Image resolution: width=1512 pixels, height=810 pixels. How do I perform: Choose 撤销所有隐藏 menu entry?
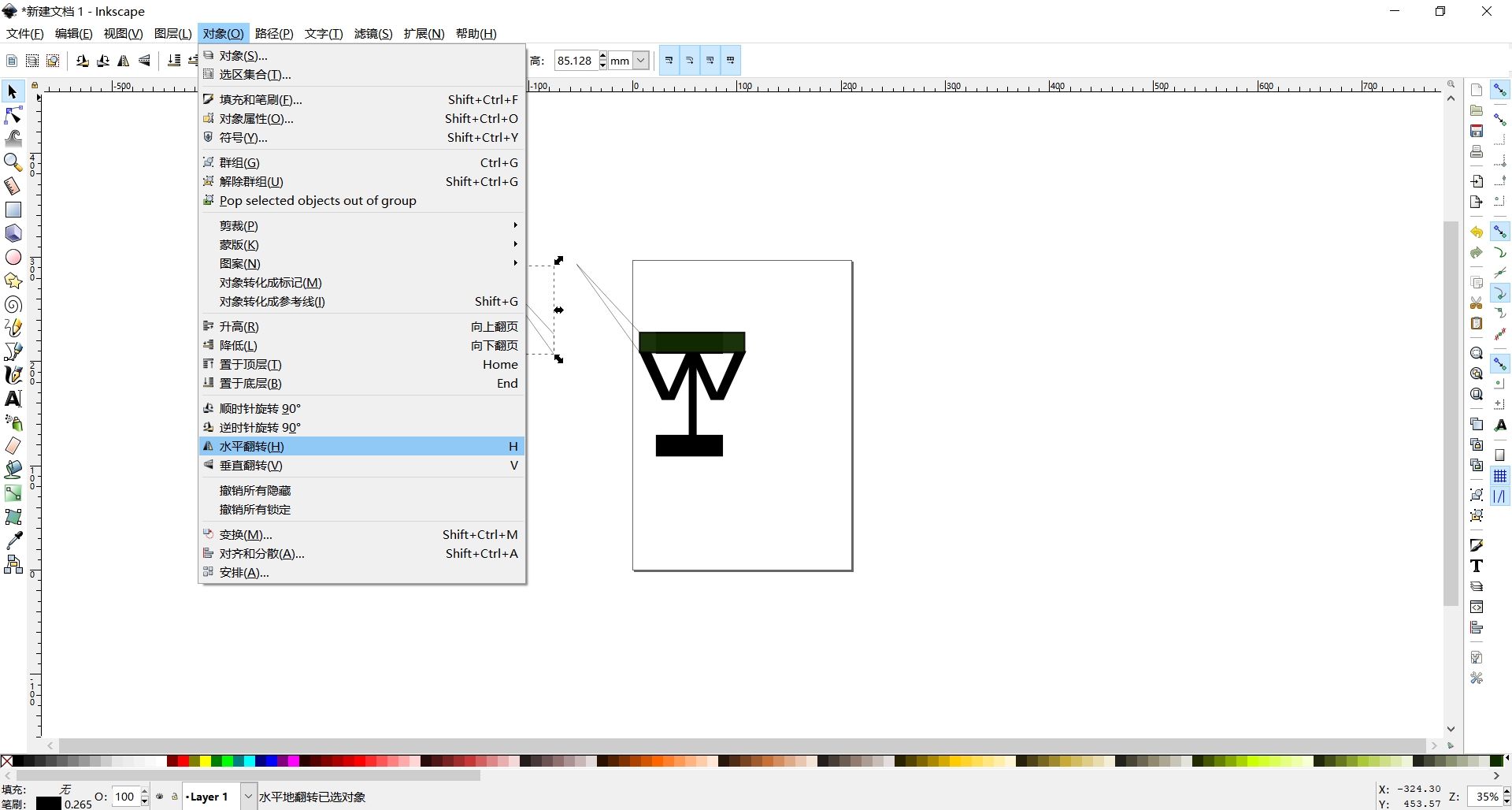362,490
